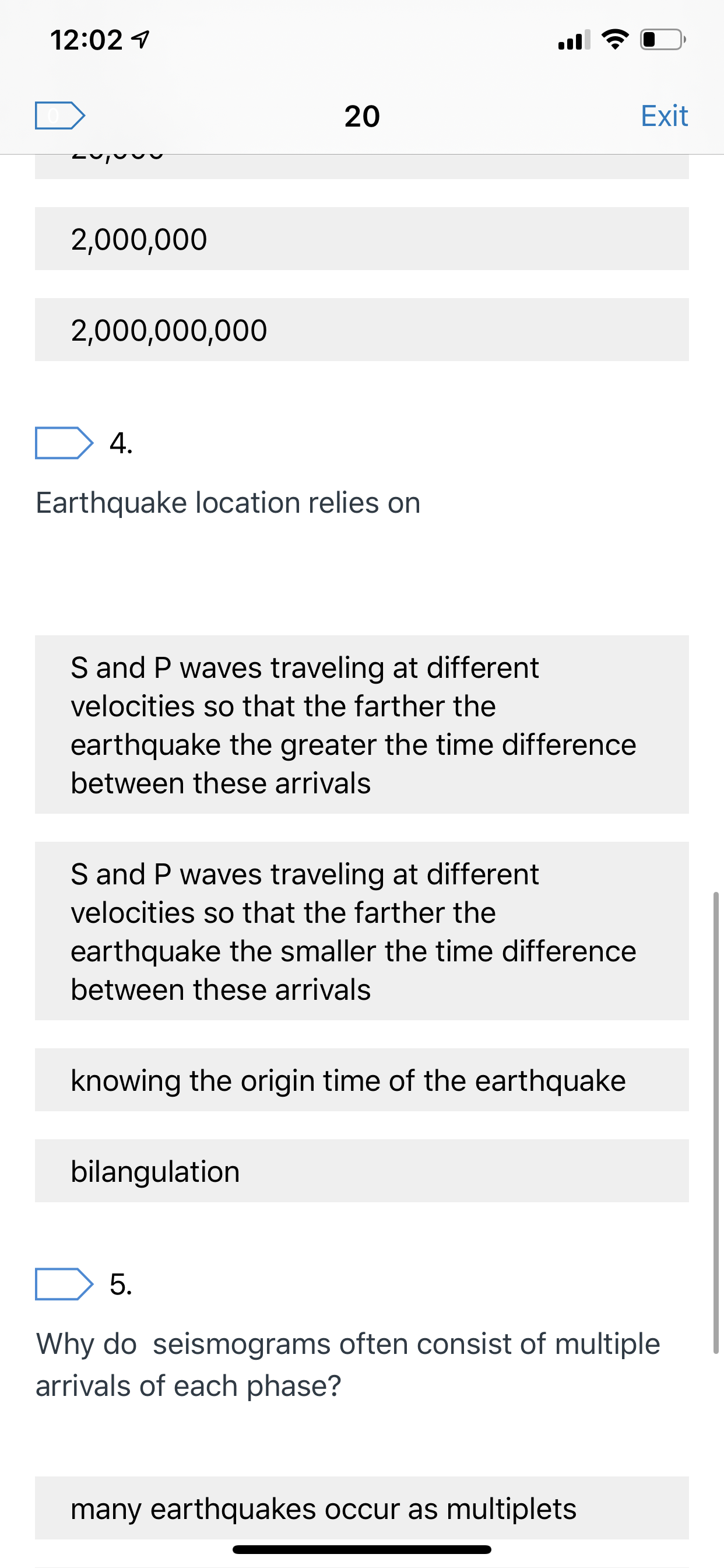The height and width of the screenshot is (1568, 724).
Task: Choose the 'smaller the time difference' answer
Action: click(x=361, y=930)
